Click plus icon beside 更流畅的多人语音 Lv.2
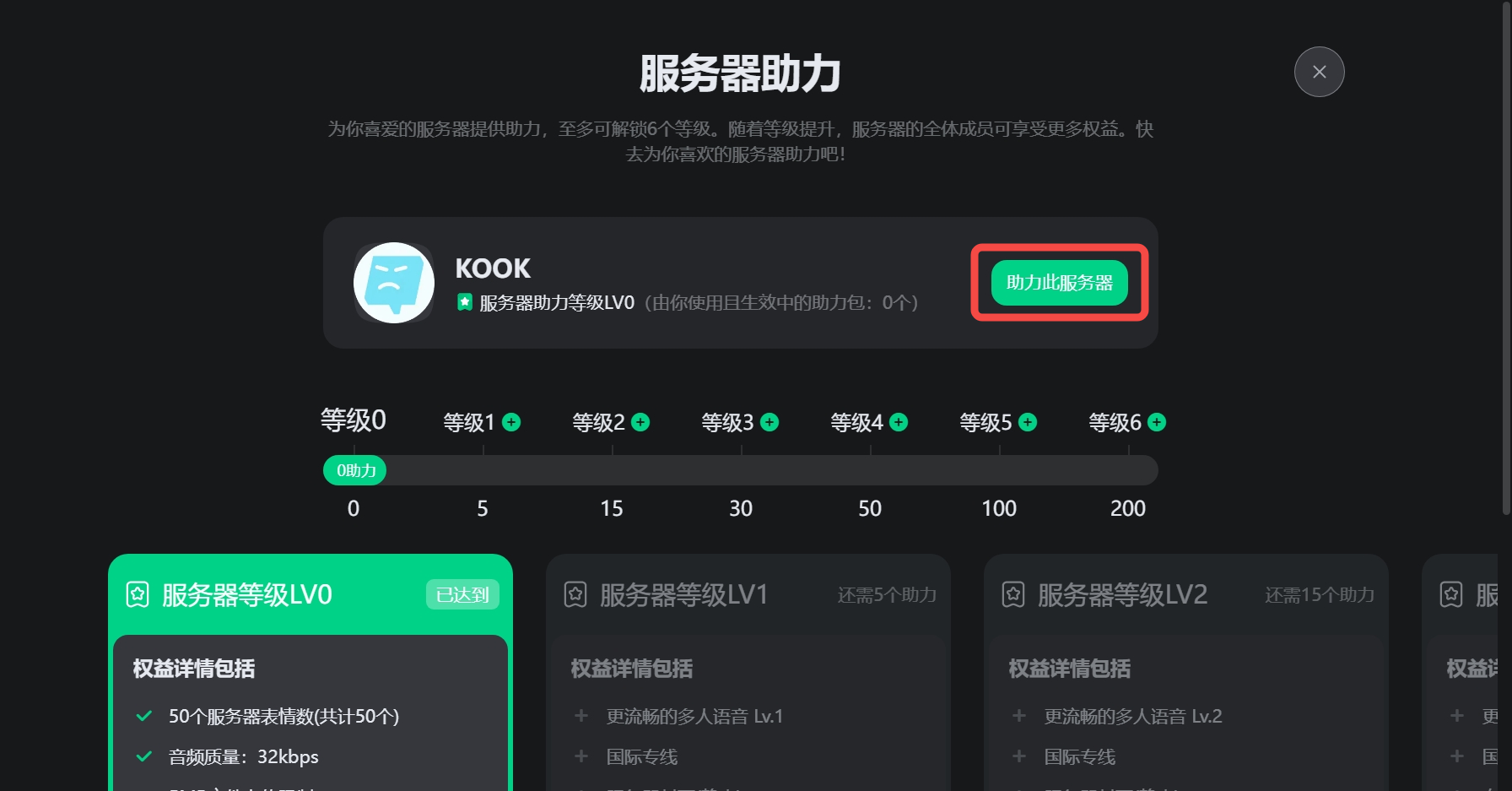The height and width of the screenshot is (791, 1512). click(x=1019, y=716)
